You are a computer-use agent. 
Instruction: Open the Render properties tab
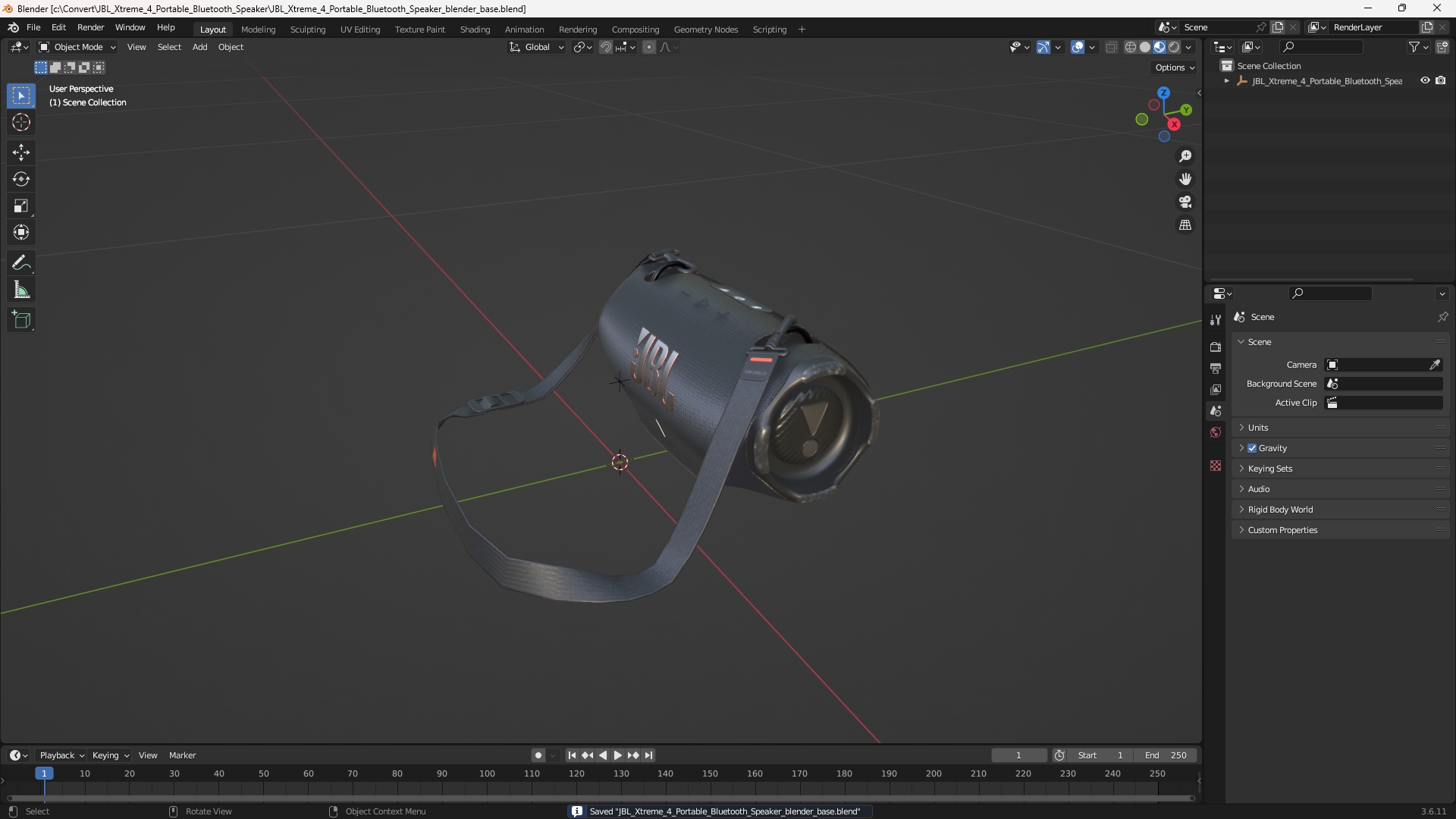click(x=1216, y=347)
